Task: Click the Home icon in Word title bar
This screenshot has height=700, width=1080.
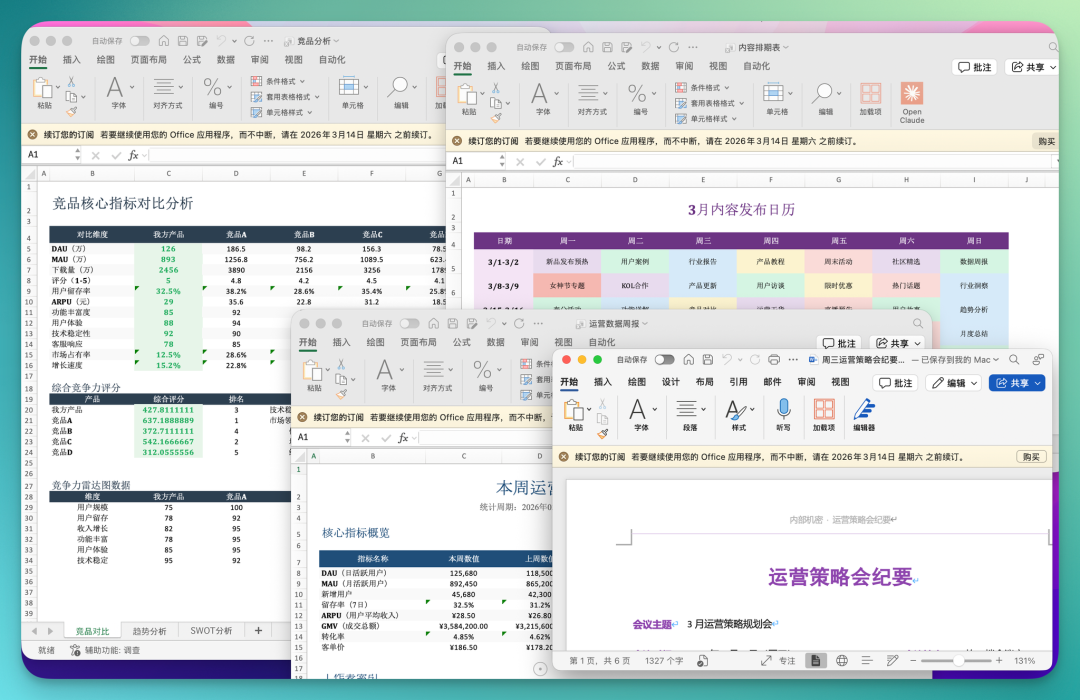Action: pyautogui.click(x=688, y=360)
